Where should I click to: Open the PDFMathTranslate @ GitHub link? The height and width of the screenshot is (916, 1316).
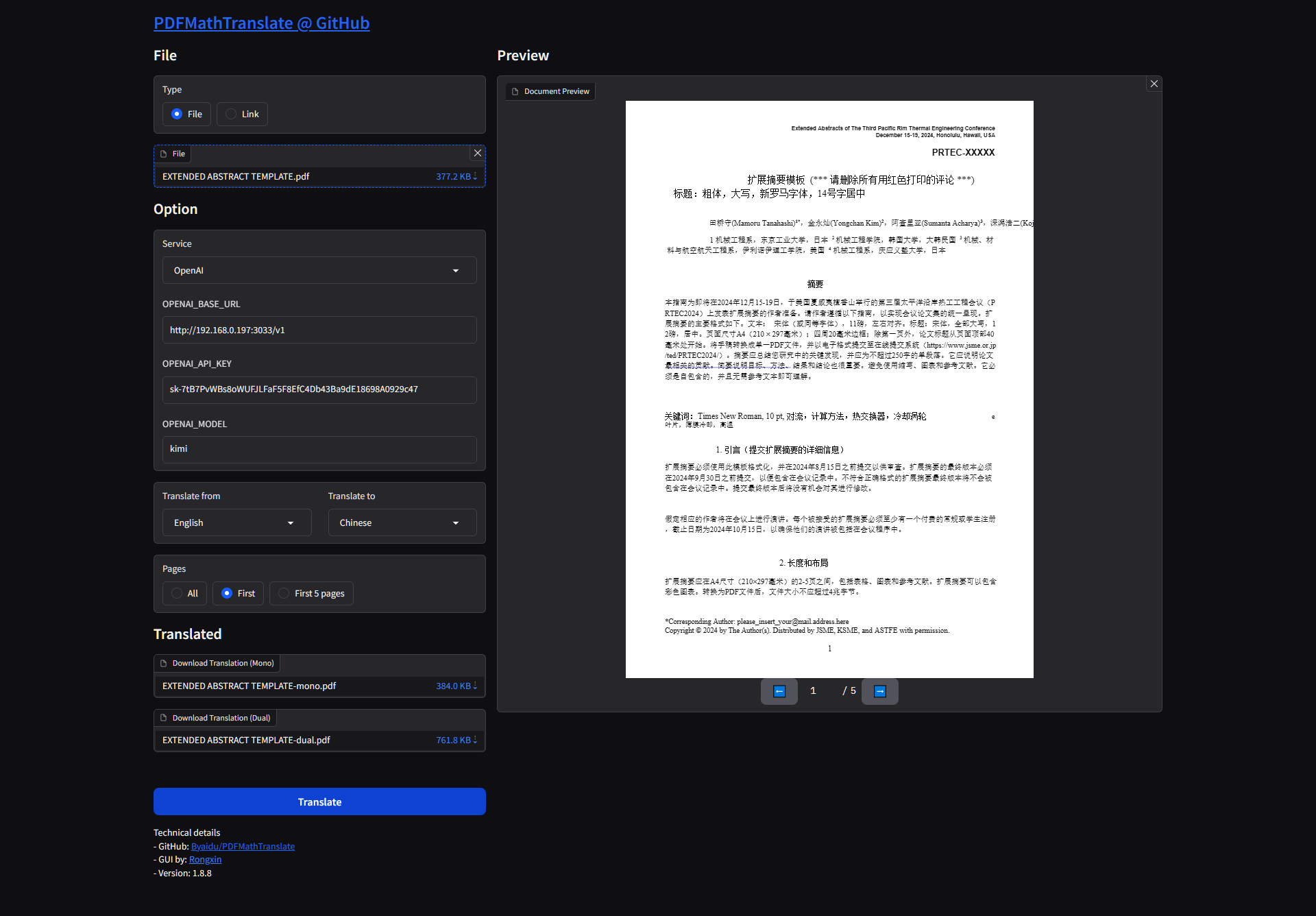point(261,23)
